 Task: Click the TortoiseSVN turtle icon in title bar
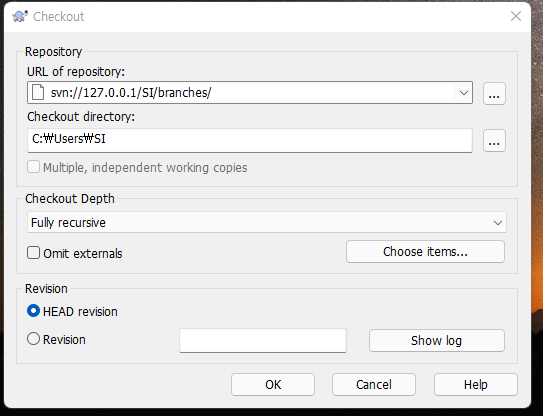(x=20, y=16)
